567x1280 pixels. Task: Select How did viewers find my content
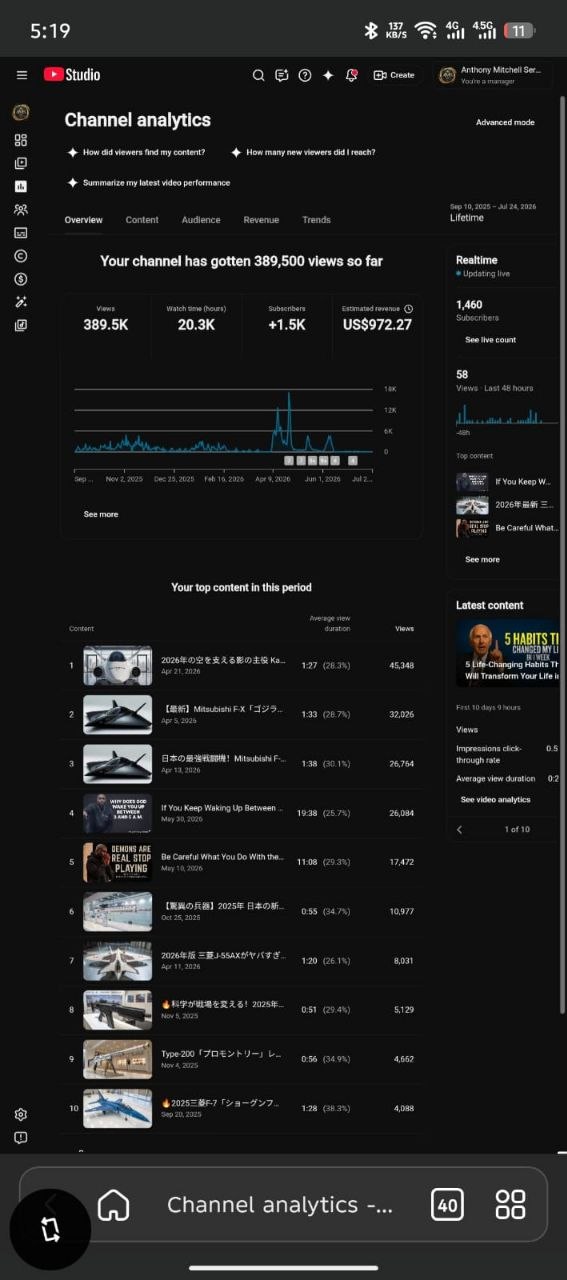point(136,153)
